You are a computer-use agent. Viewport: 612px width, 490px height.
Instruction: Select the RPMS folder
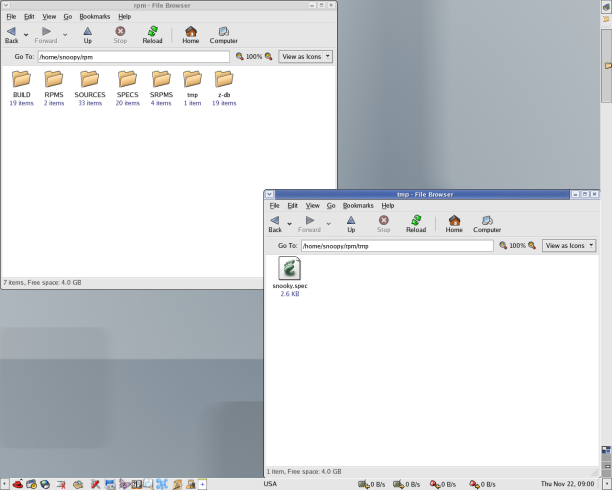pos(53,79)
